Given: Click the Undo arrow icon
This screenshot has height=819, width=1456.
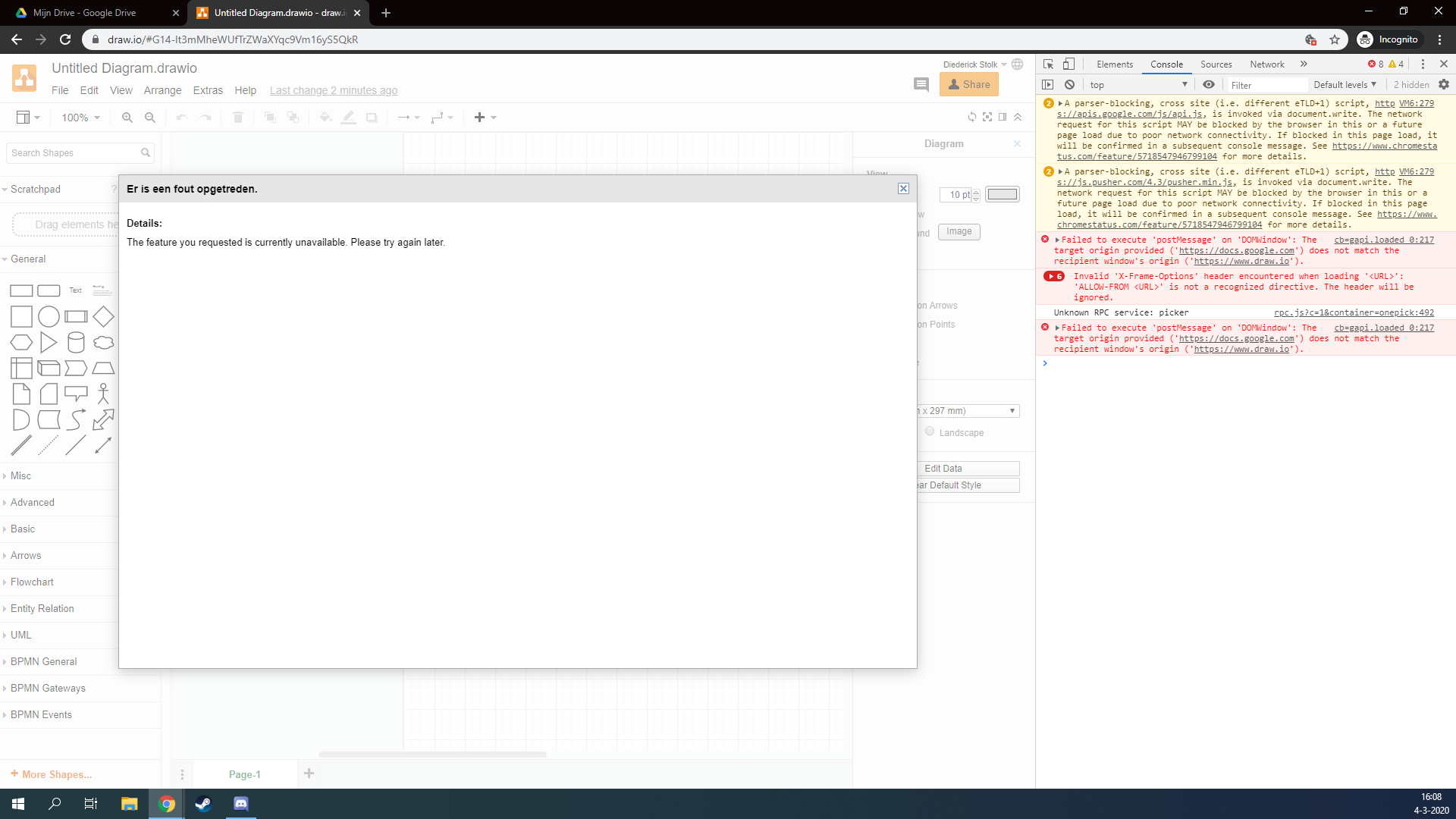Looking at the screenshot, I should (182, 118).
